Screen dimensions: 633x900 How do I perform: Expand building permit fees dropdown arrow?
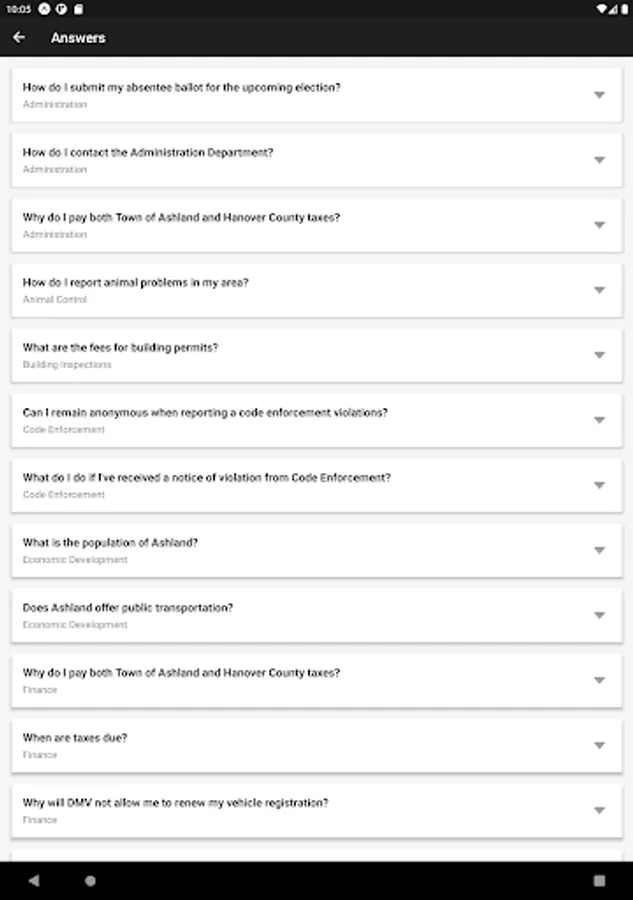click(x=599, y=355)
